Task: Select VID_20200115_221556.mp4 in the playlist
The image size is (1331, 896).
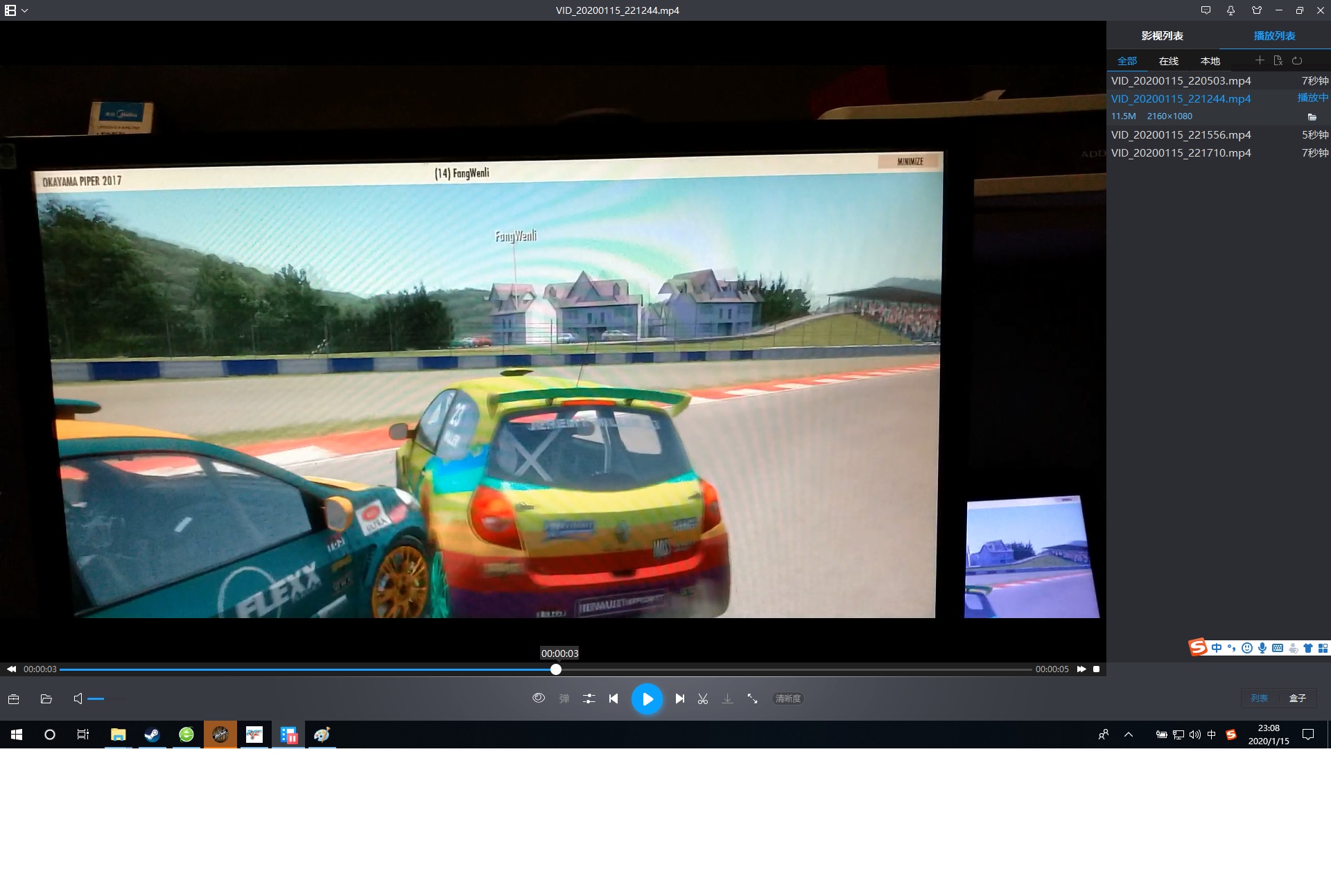Action: point(1219,134)
